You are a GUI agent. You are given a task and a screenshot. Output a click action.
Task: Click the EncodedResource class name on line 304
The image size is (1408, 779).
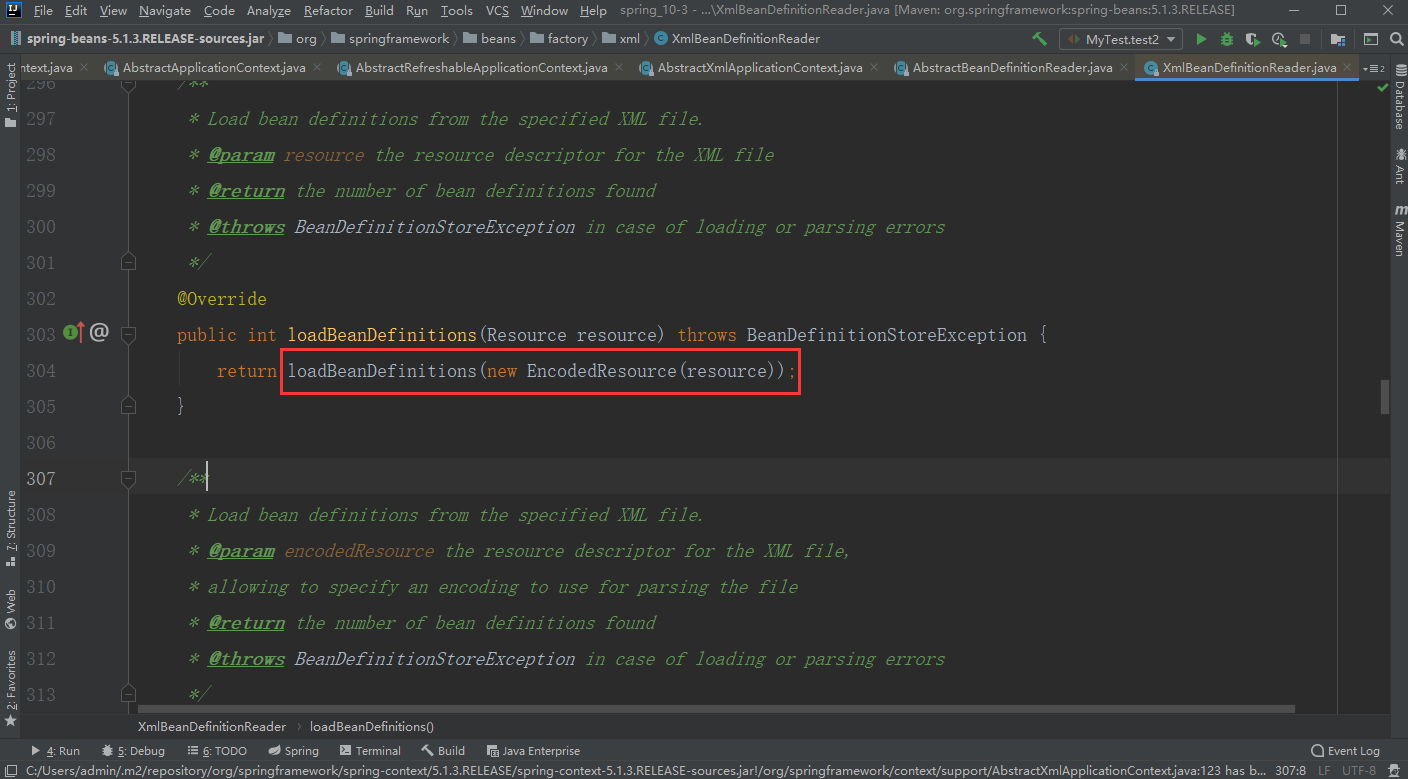(601, 371)
